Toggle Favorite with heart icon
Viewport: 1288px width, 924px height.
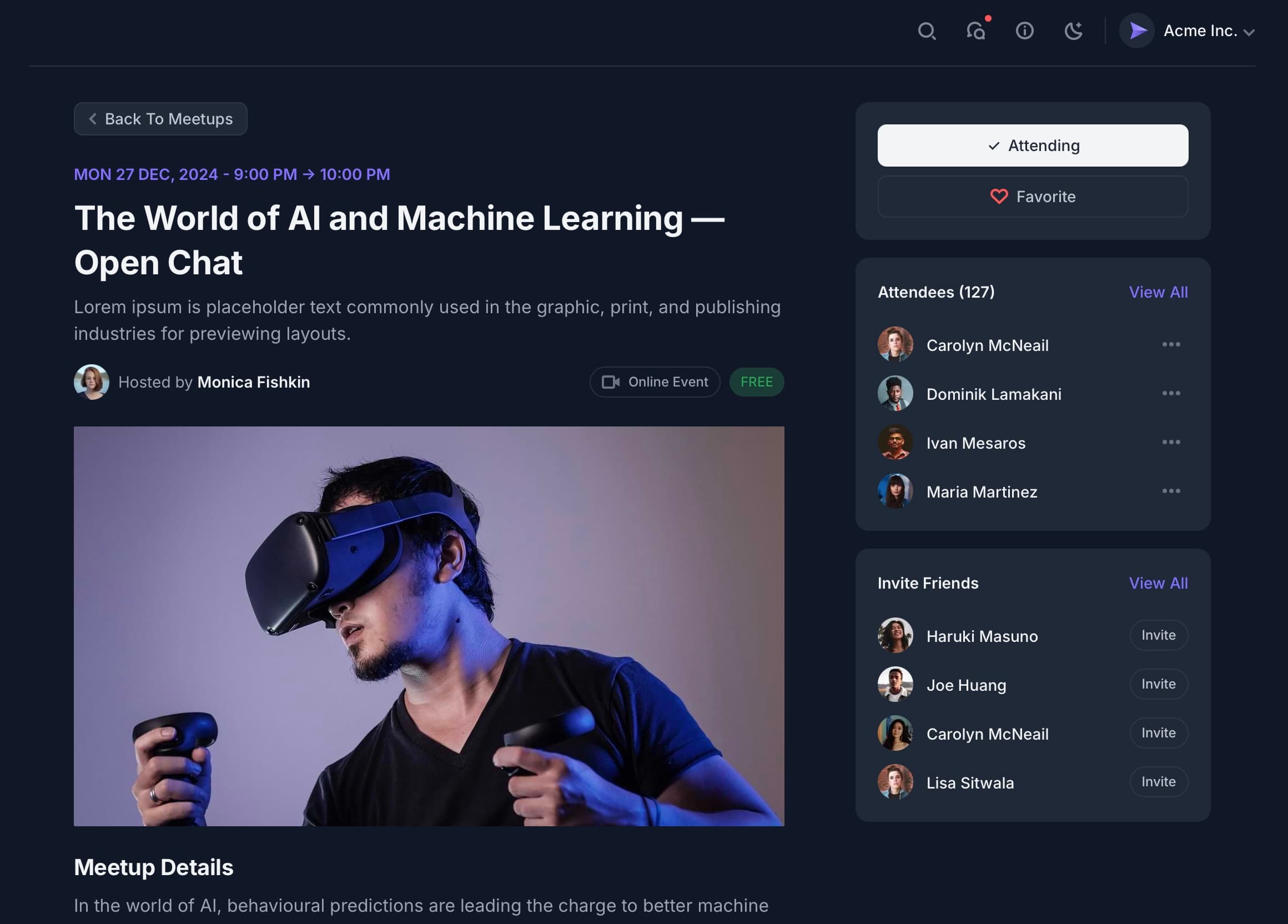(1033, 197)
